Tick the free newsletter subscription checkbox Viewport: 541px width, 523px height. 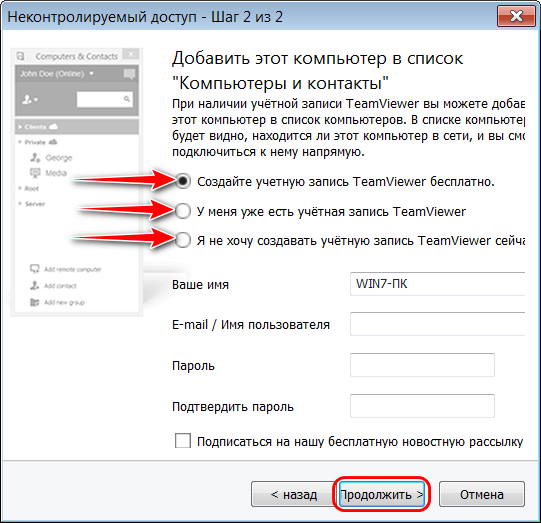[x=183, y=441]
